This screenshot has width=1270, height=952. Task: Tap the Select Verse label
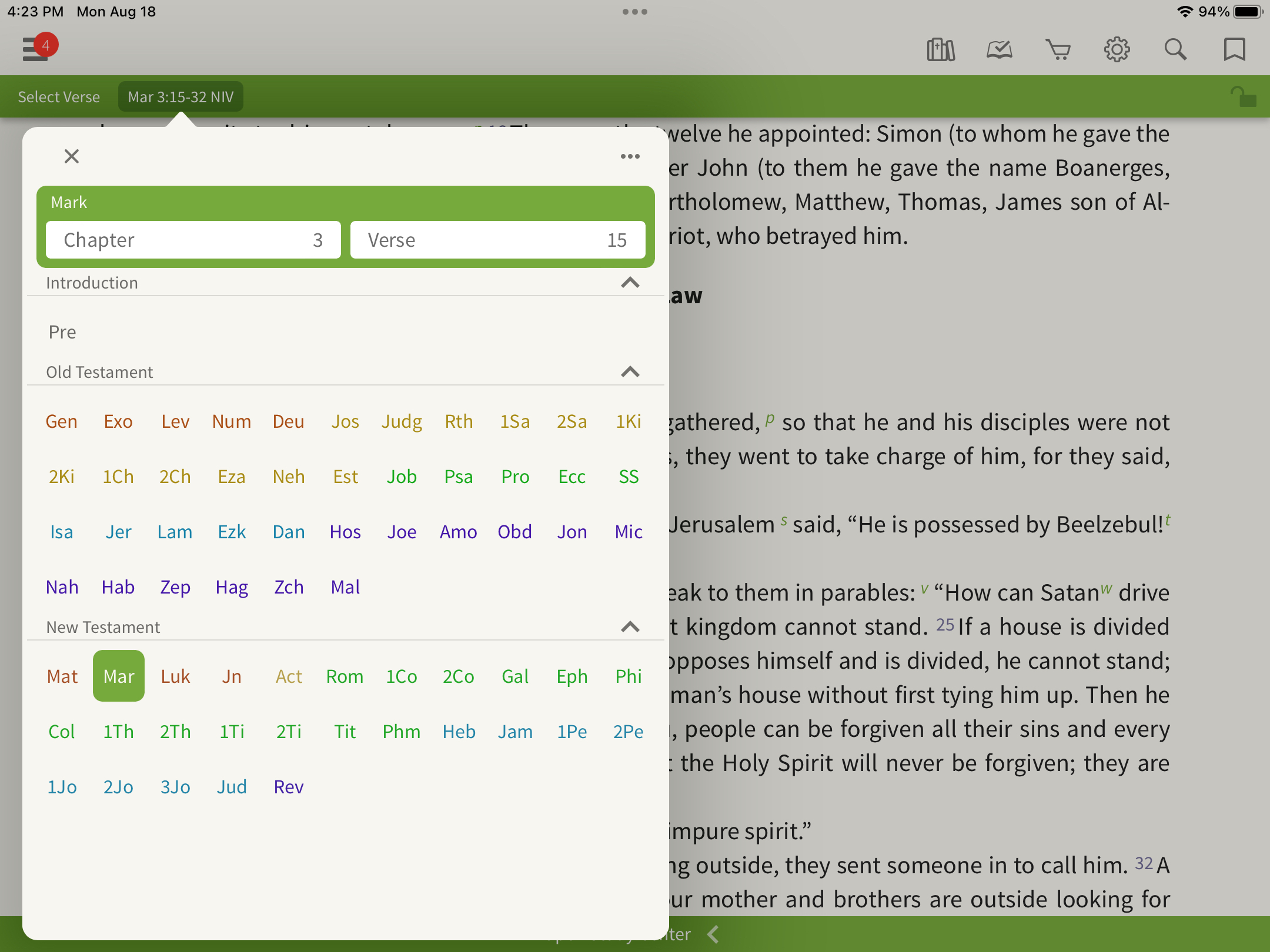coord(59,96)
